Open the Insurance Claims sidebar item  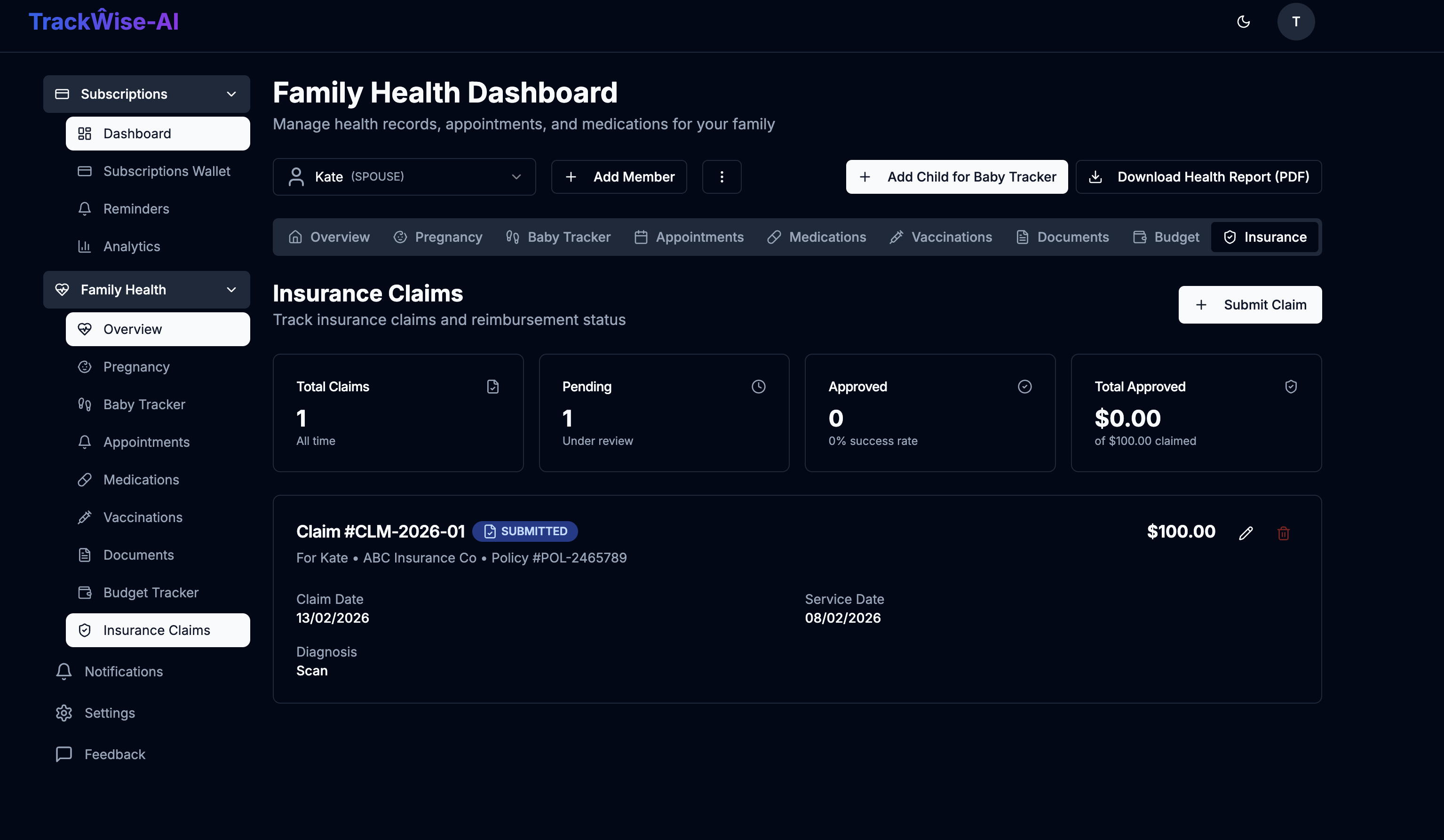tap(157, 630)
